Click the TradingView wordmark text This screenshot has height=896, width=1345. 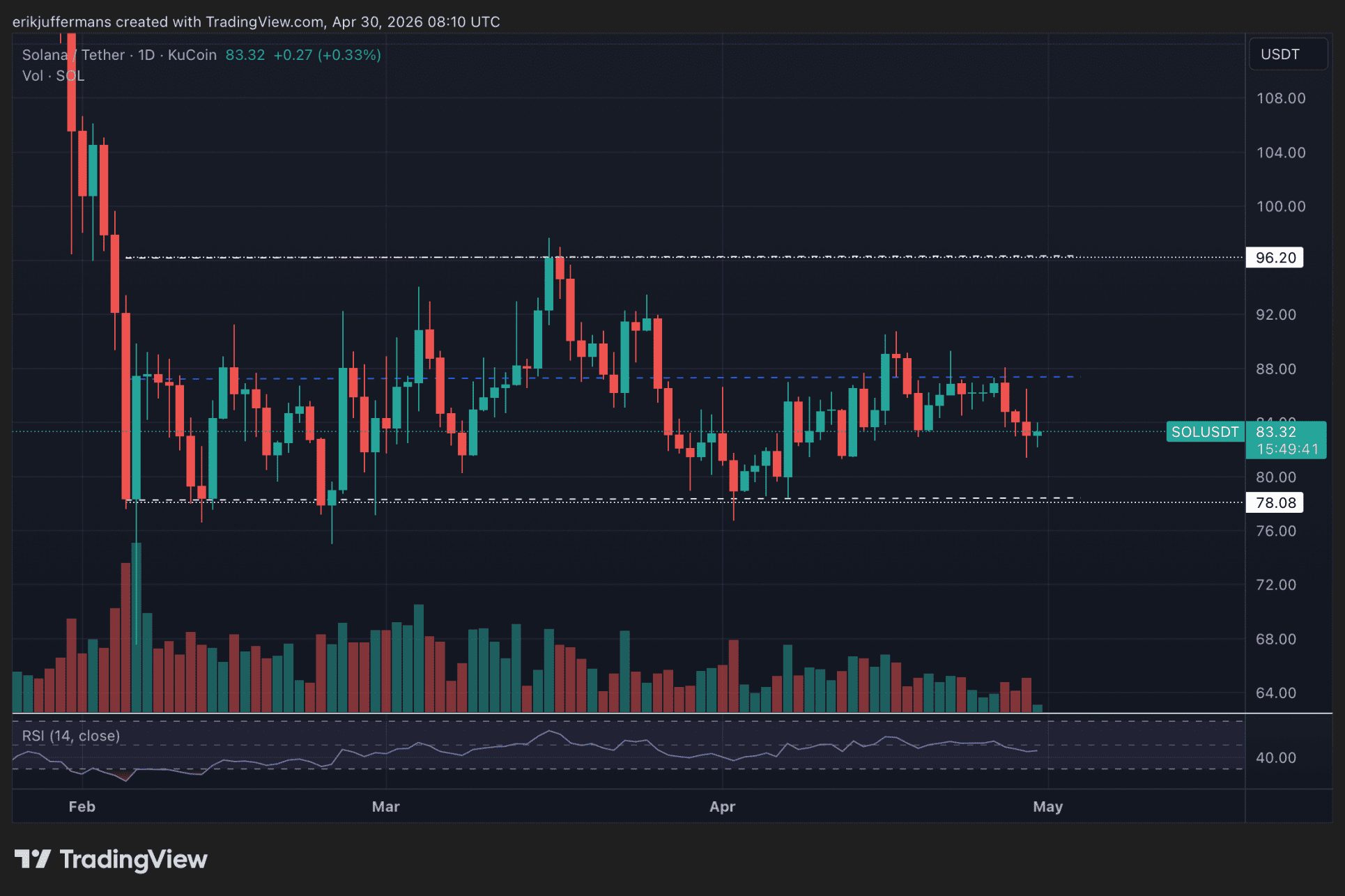click(x=133, y=859)
